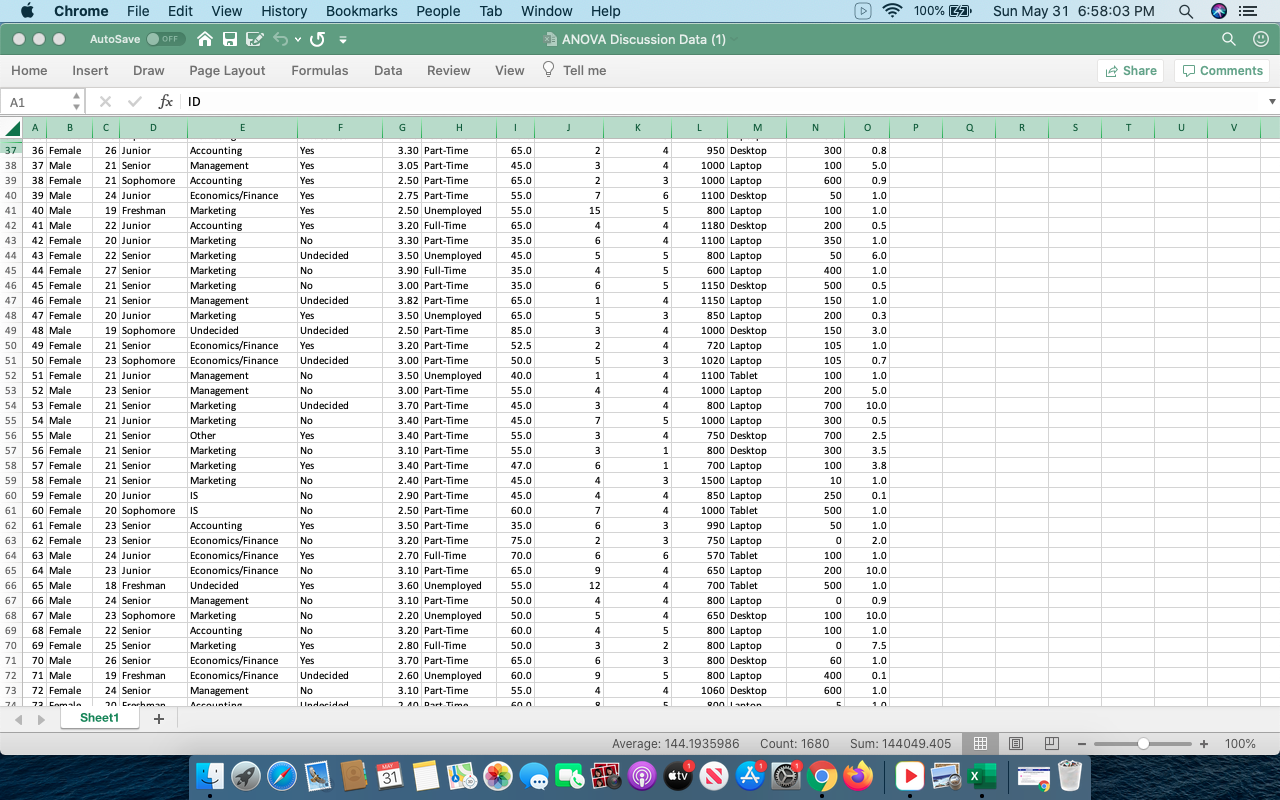
Task: Switch to Page Break Preview icon
Action: tap(1051, 744)
